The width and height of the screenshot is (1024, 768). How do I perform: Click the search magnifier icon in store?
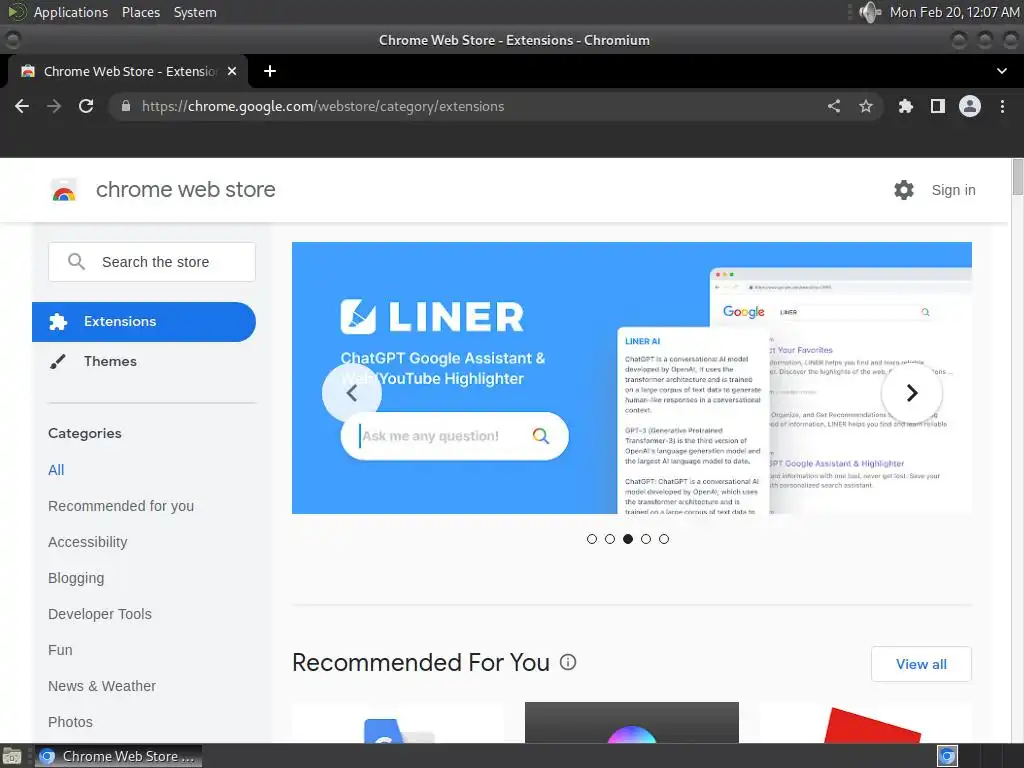point(76,262)
